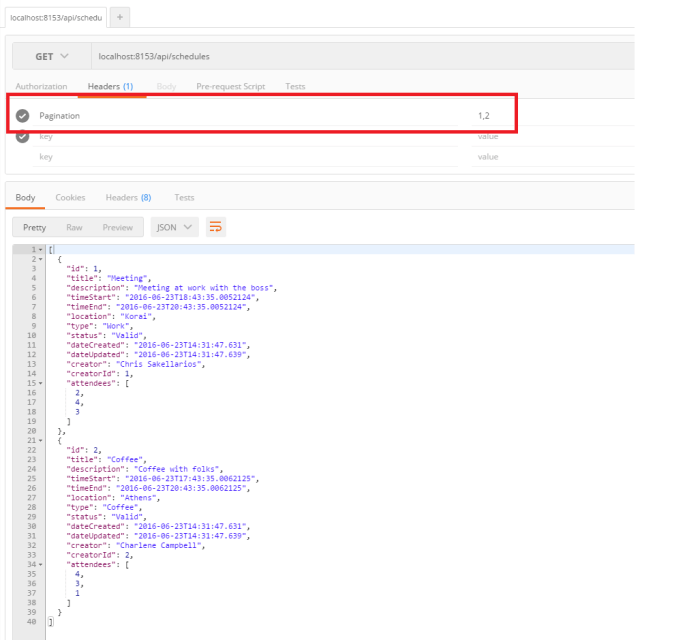The image size is (700, 640).
Task: Click the "Chris Sakellarios" creator value
Action: point(158,364)
